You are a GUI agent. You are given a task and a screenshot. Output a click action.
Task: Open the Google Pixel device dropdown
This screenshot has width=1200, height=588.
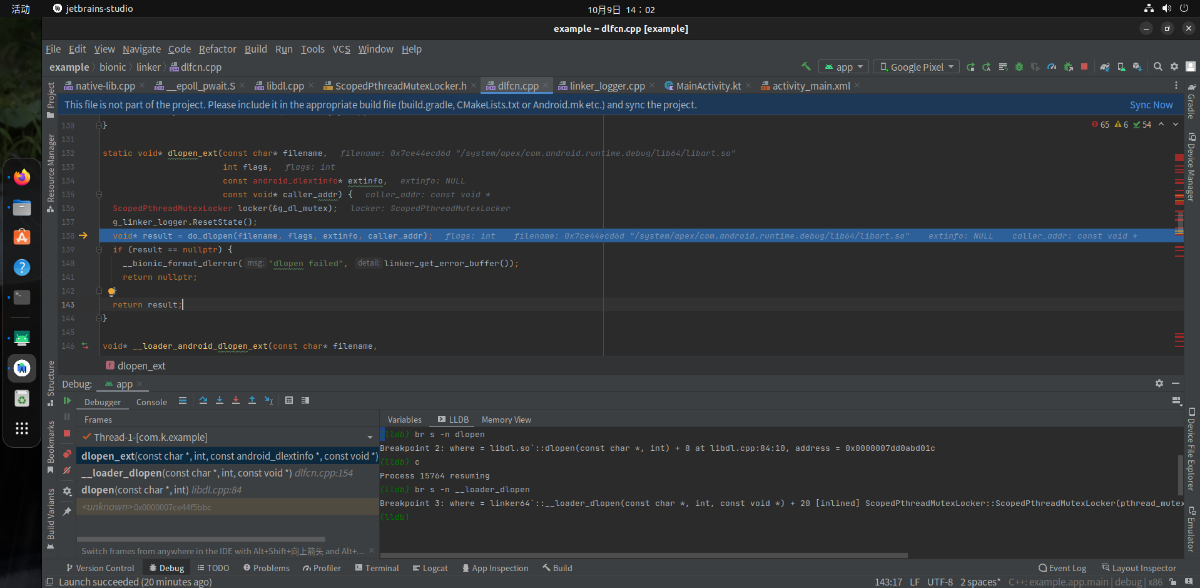916,67
